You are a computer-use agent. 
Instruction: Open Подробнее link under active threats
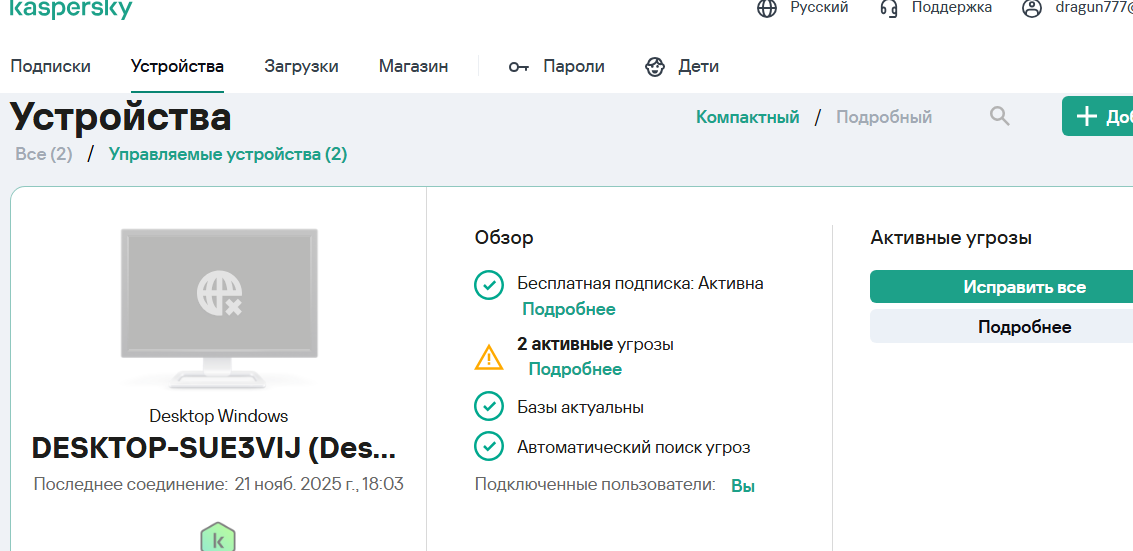tap(575, 369)
